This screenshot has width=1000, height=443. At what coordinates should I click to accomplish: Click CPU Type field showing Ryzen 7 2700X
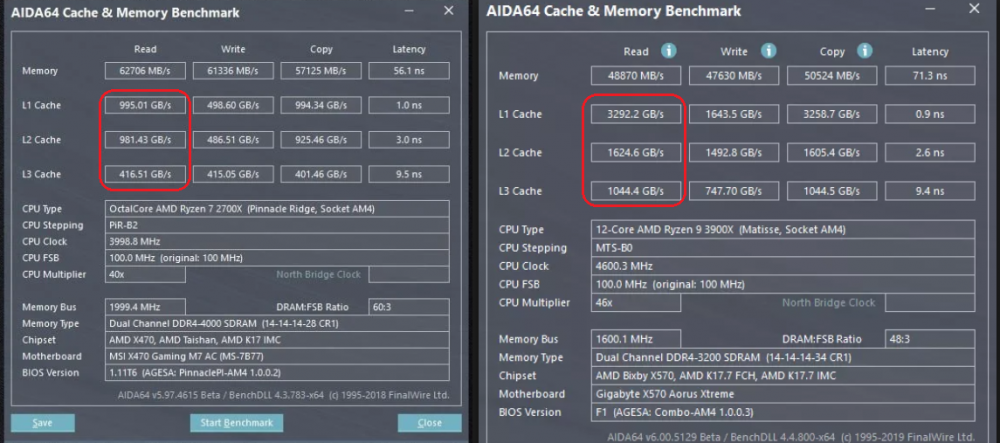click(277, 208)
